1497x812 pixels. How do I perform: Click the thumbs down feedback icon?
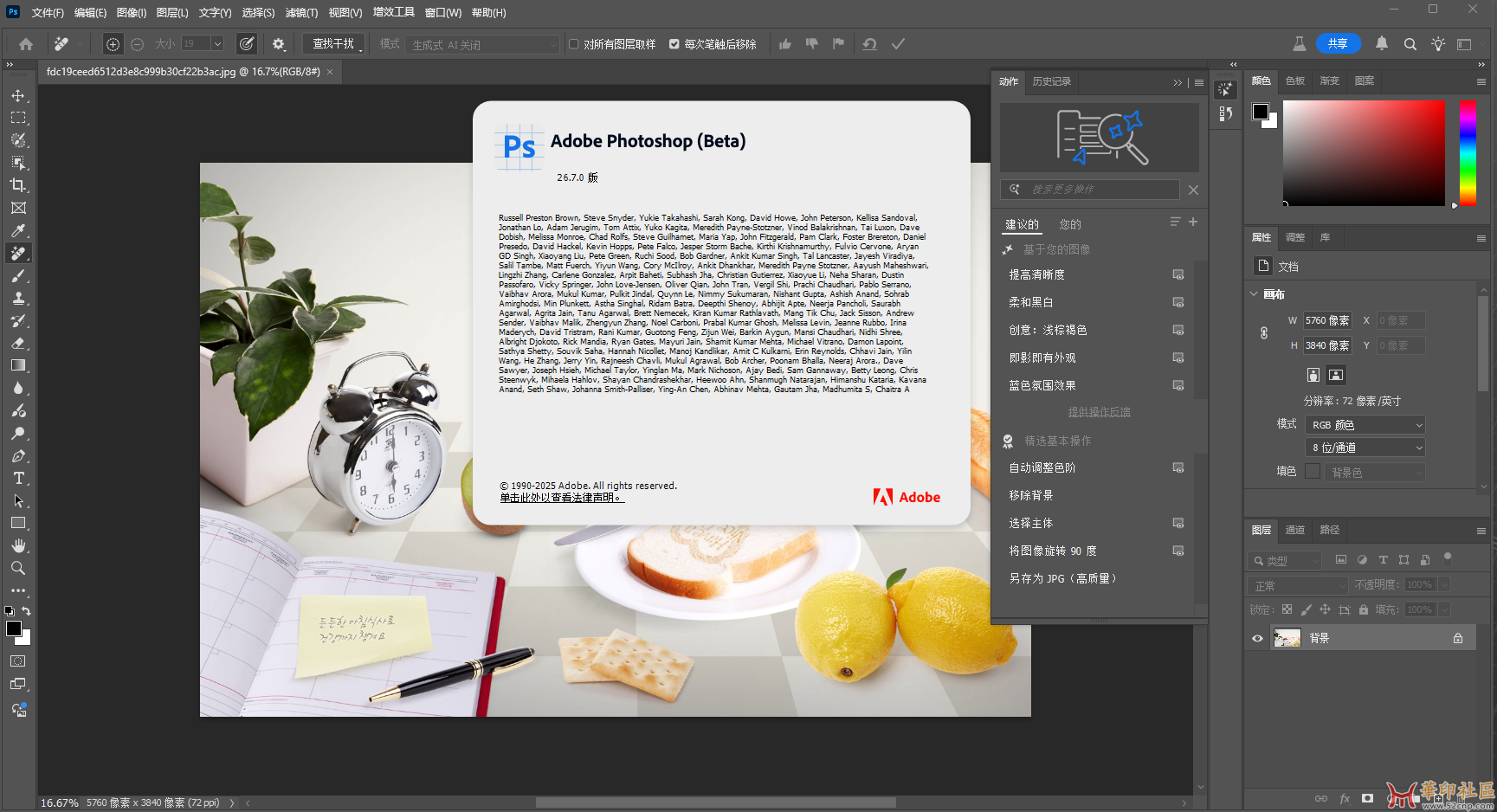812,43
